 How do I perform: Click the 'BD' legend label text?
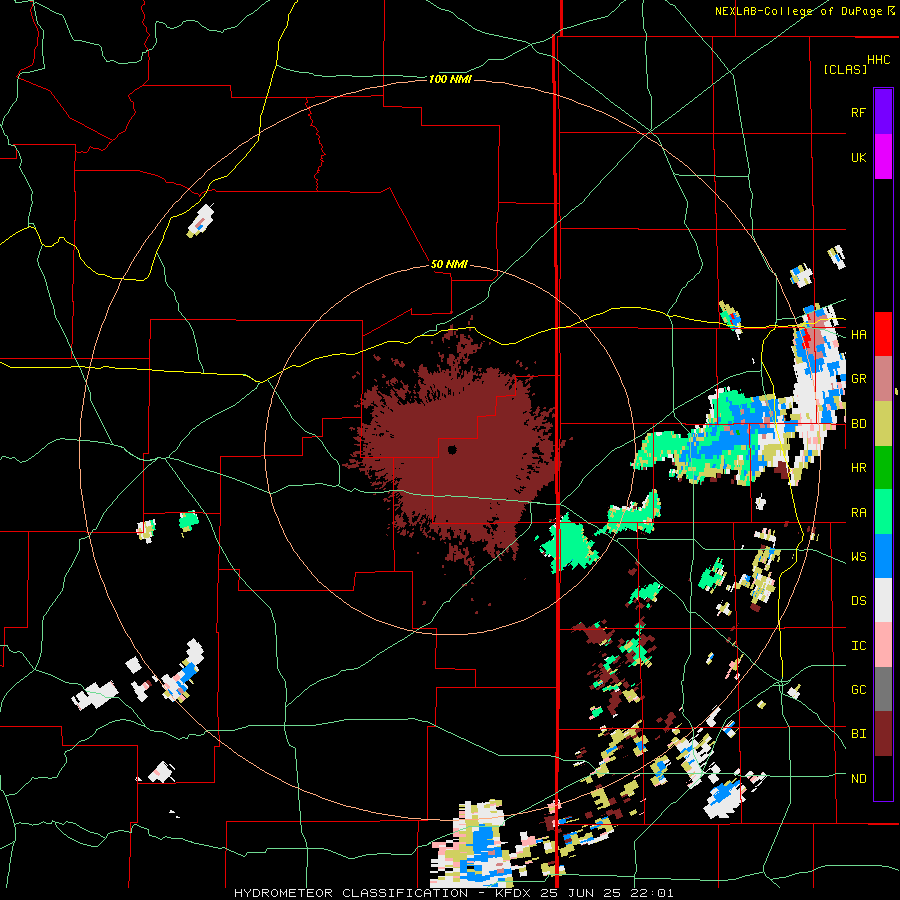point(858,424)
